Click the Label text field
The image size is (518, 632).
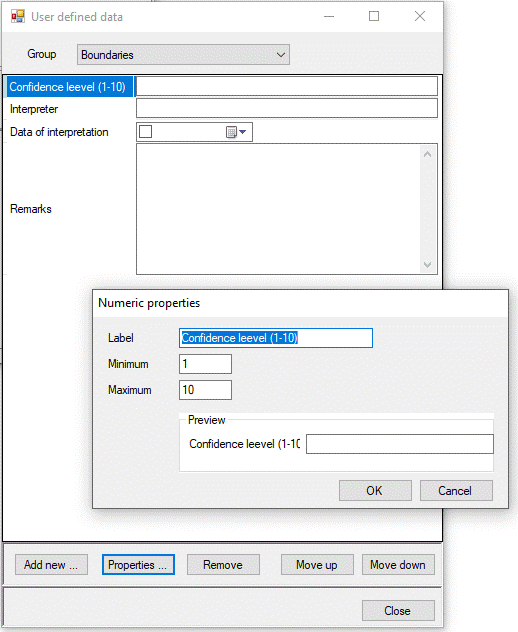[x=276, y=338]
